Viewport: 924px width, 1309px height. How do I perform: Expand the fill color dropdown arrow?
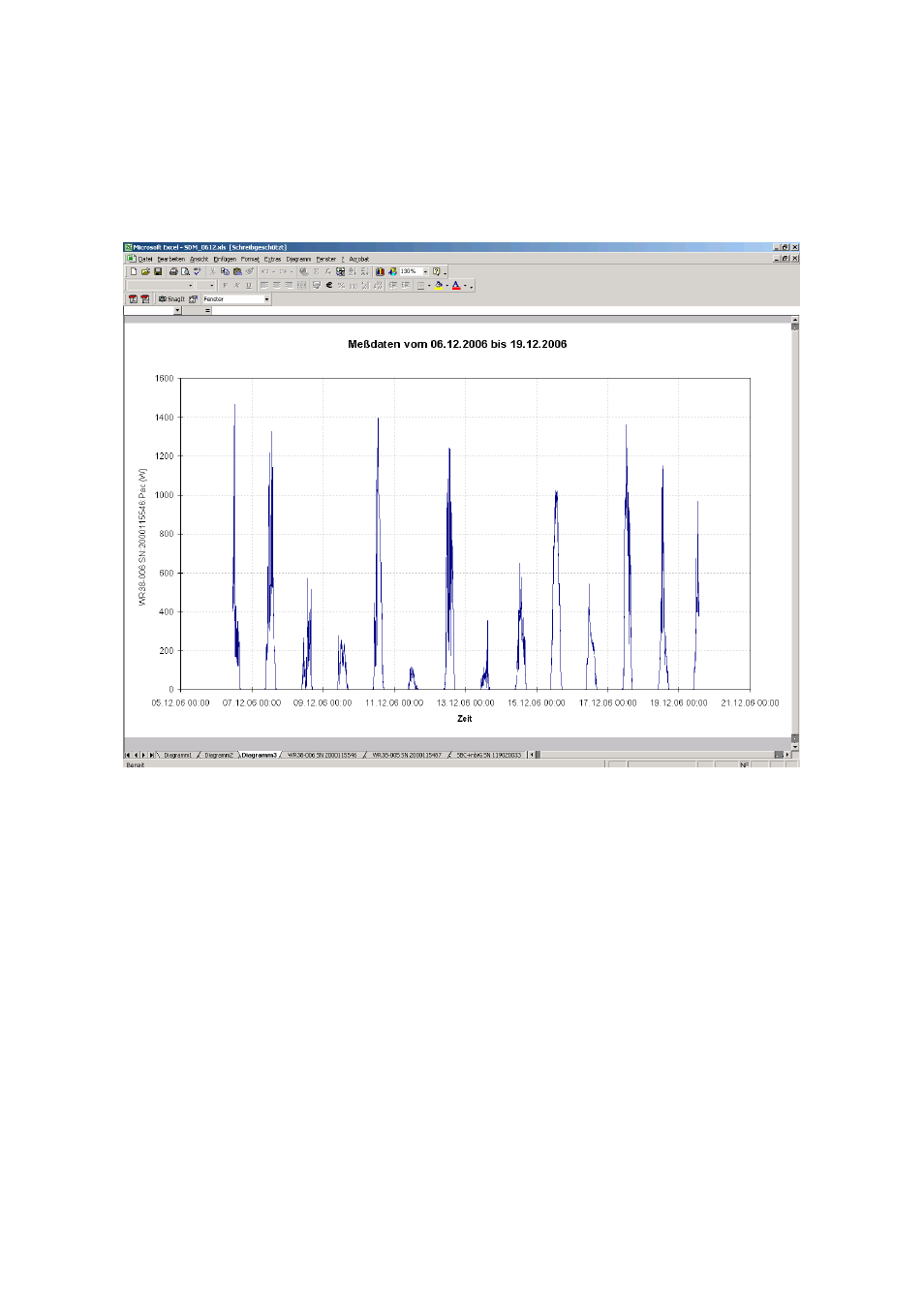tap(447, 286)
